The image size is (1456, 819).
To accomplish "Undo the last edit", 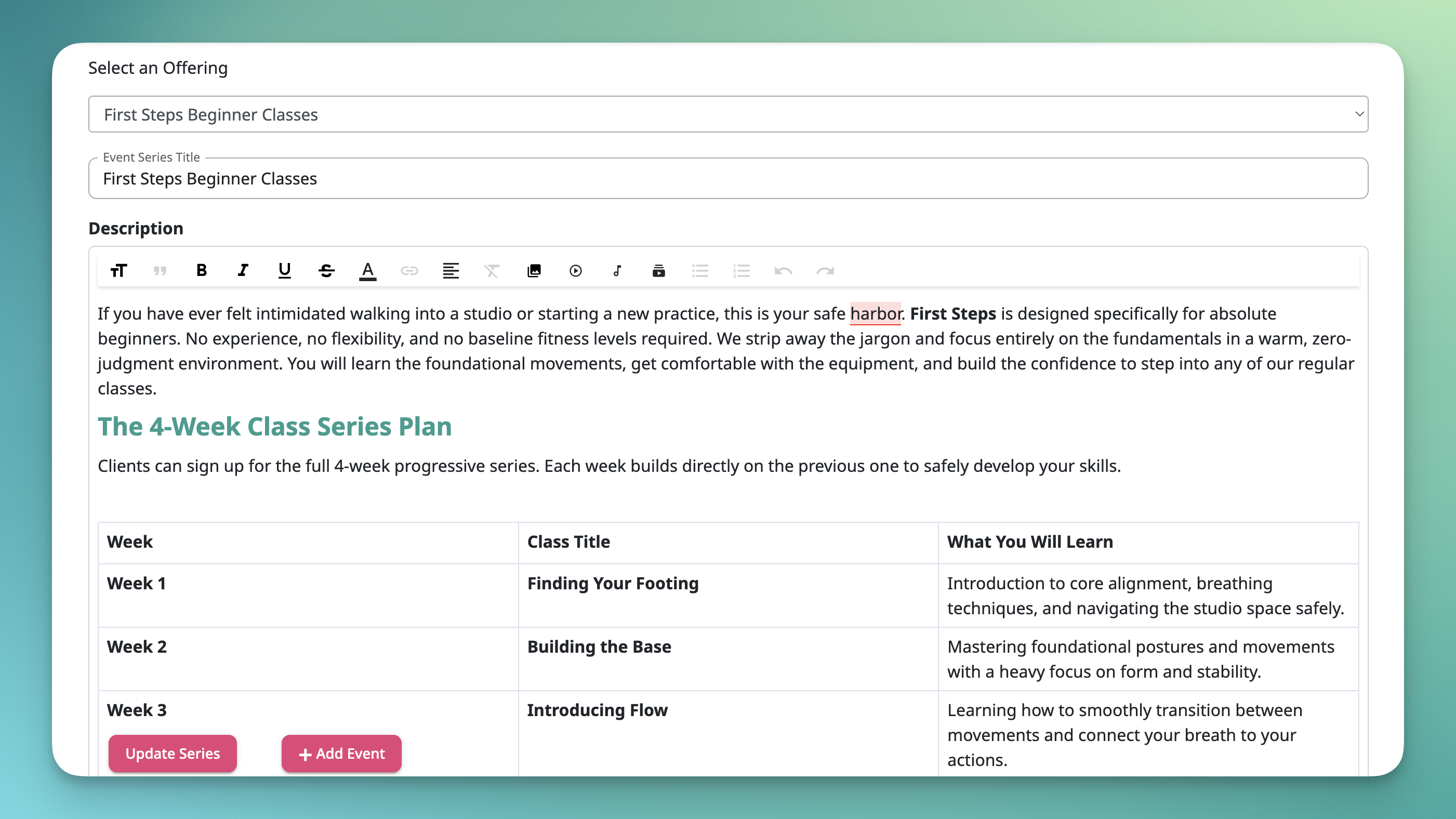I will [784, 271].
